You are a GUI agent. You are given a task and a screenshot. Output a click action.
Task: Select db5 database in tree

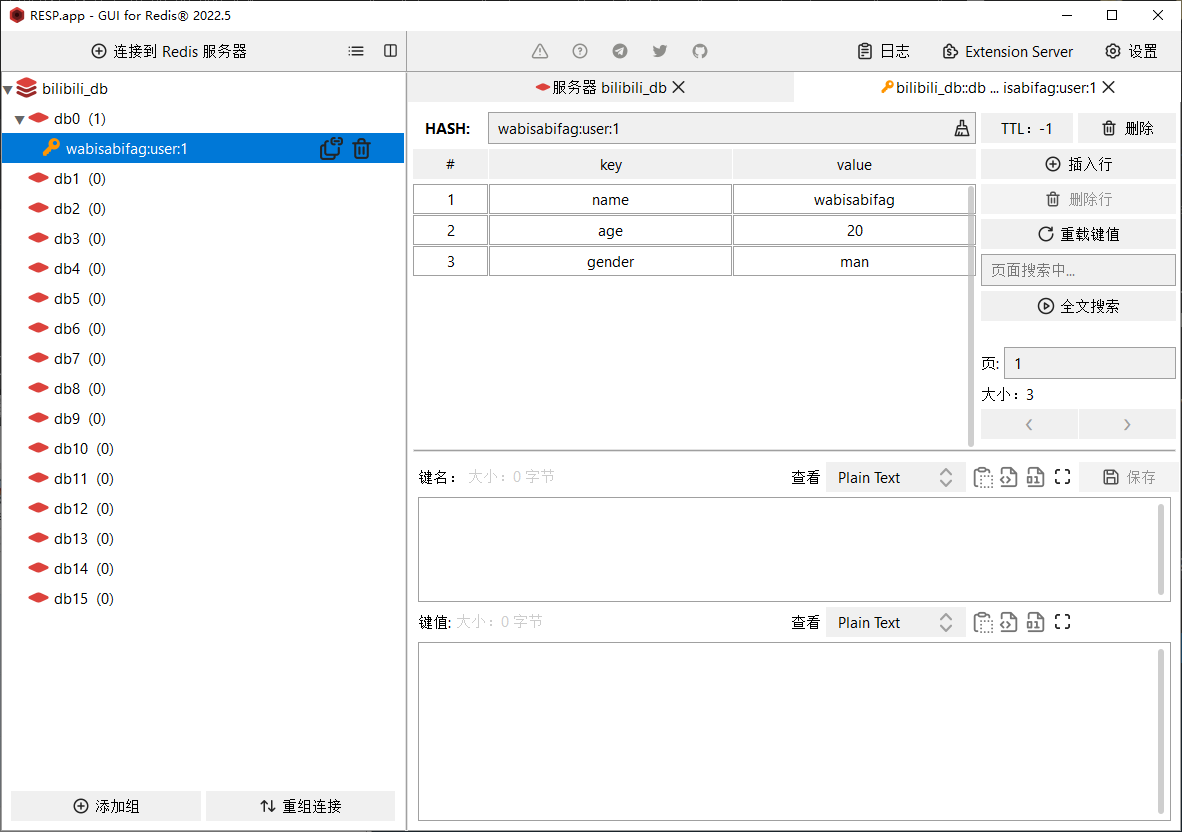pos(203,298)
